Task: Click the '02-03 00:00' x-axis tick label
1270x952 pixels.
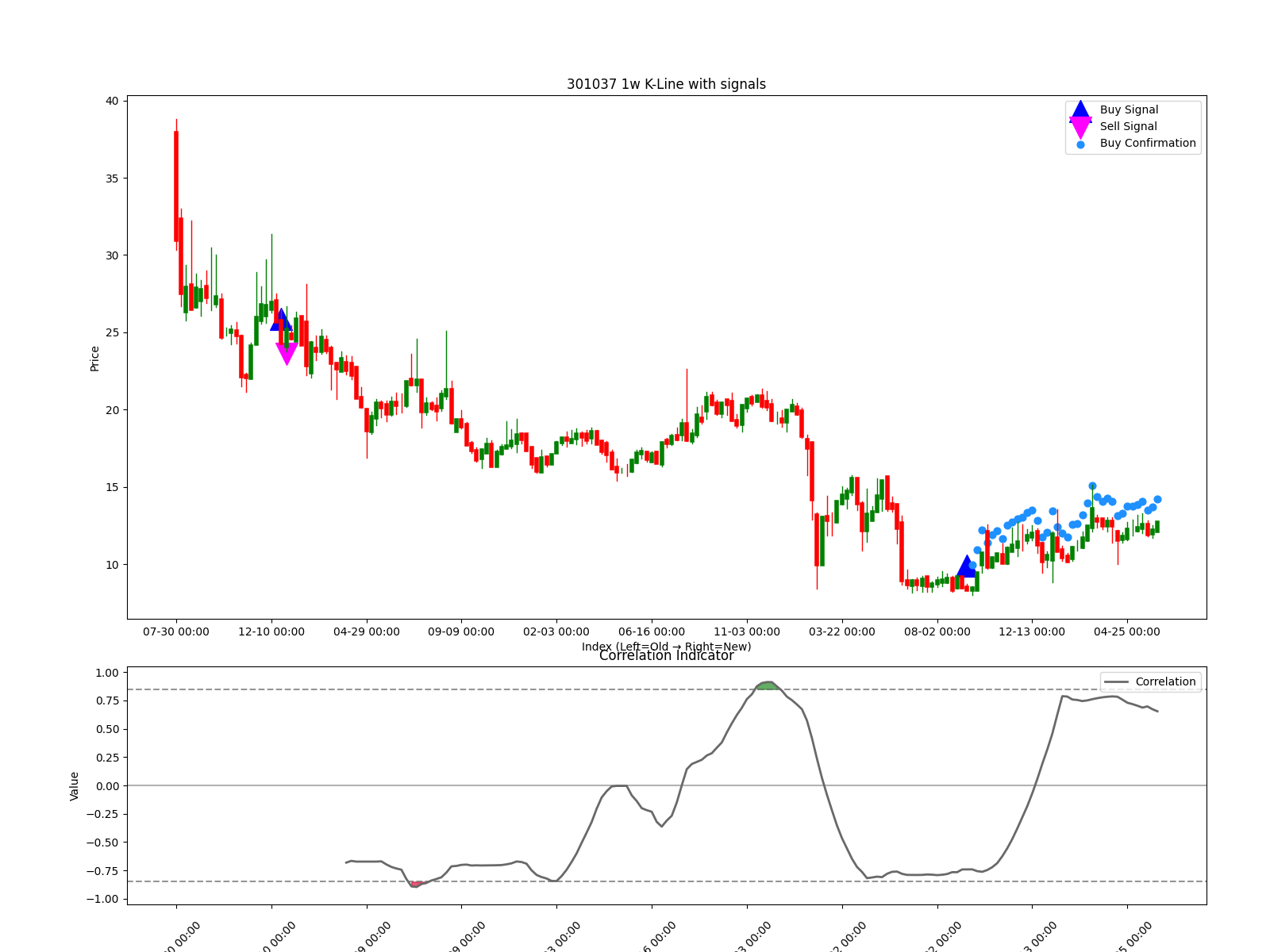Action: tap(556, 632)
